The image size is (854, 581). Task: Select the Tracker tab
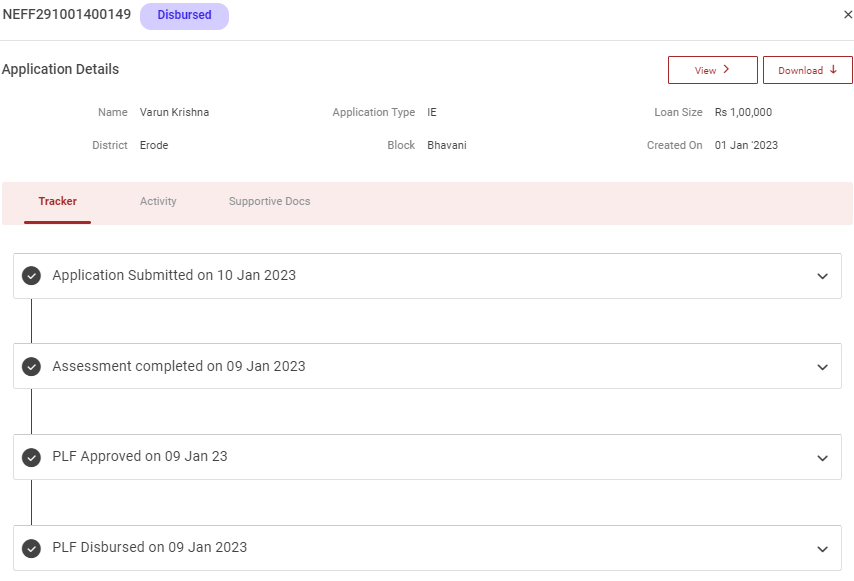57,202
